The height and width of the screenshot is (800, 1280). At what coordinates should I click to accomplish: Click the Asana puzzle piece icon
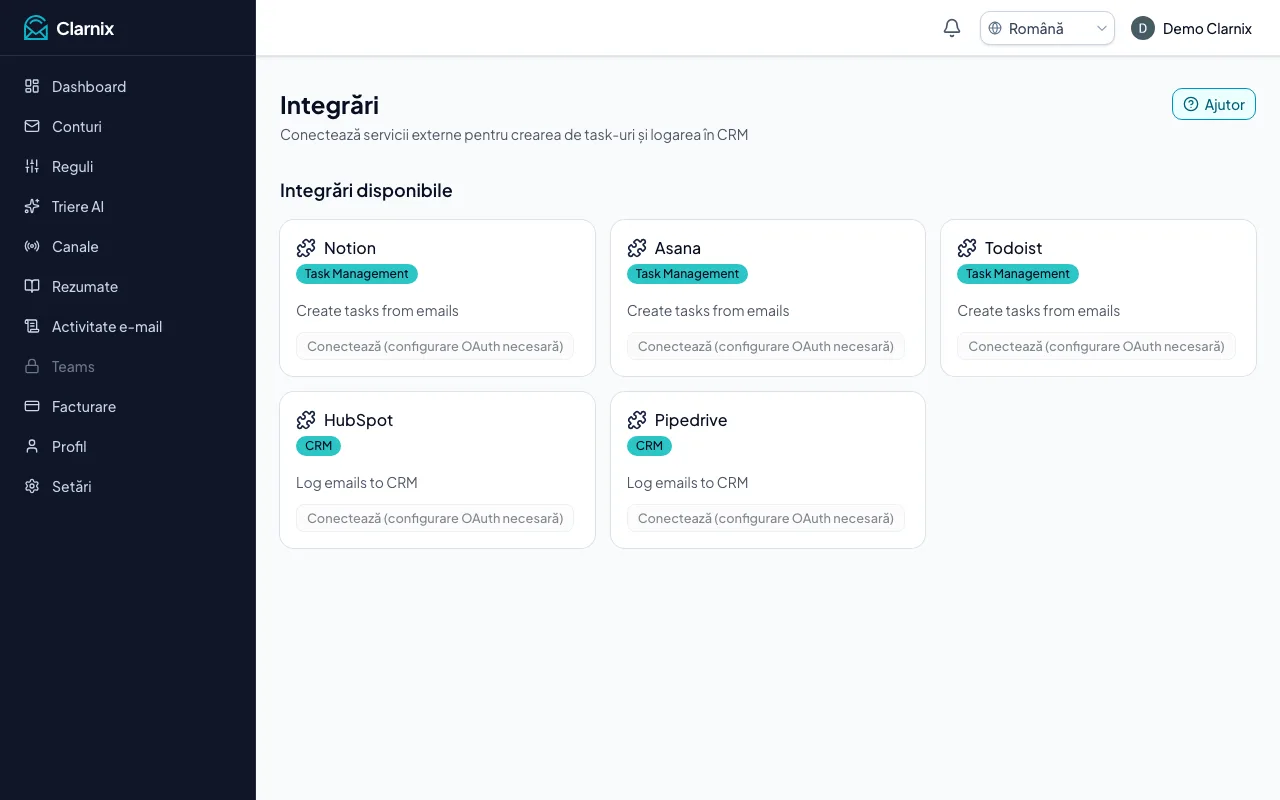click(637, 248)
